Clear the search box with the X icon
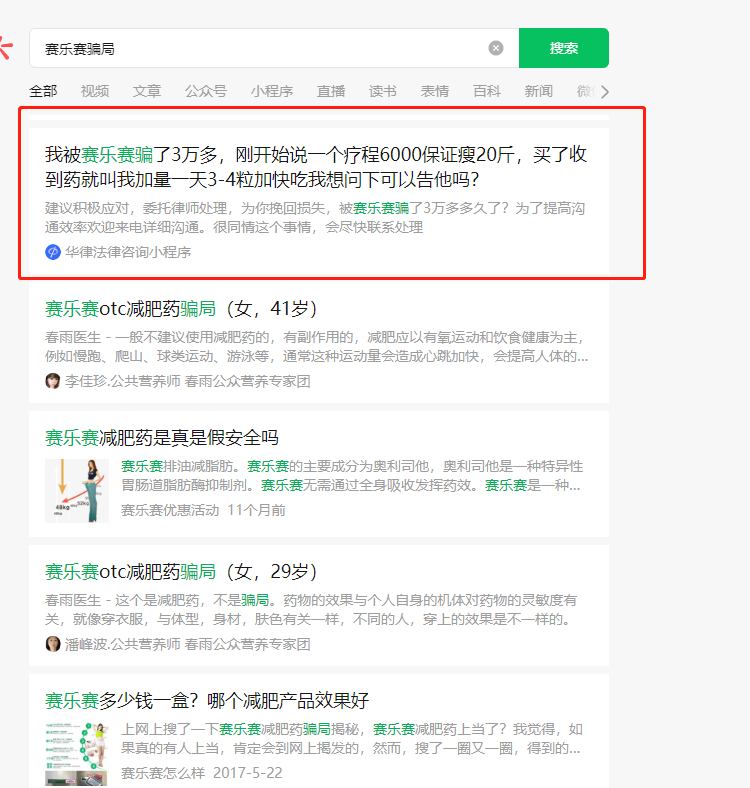 [x=496, y=48]
